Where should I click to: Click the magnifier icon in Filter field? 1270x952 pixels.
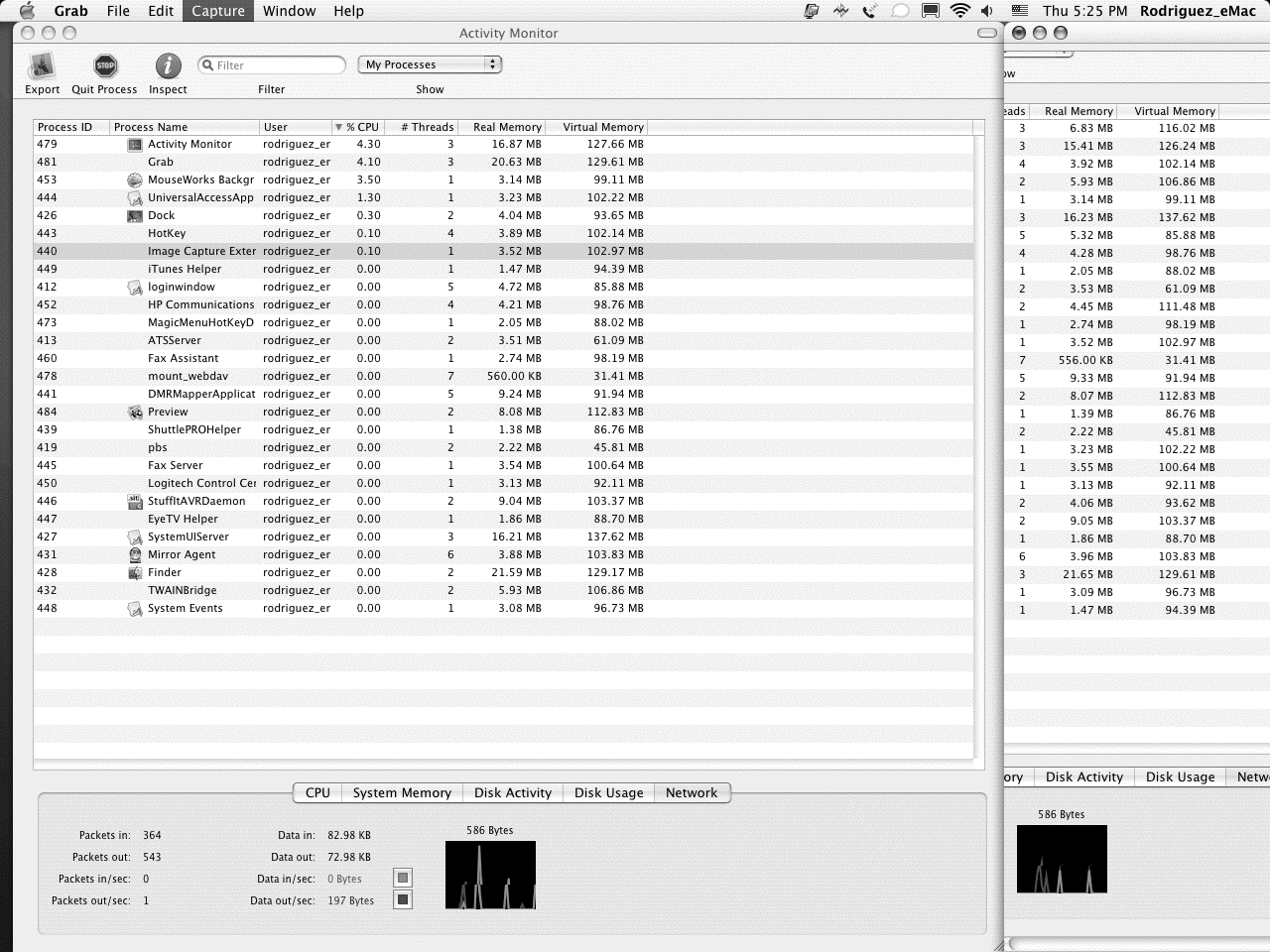[x=208, y=65]
